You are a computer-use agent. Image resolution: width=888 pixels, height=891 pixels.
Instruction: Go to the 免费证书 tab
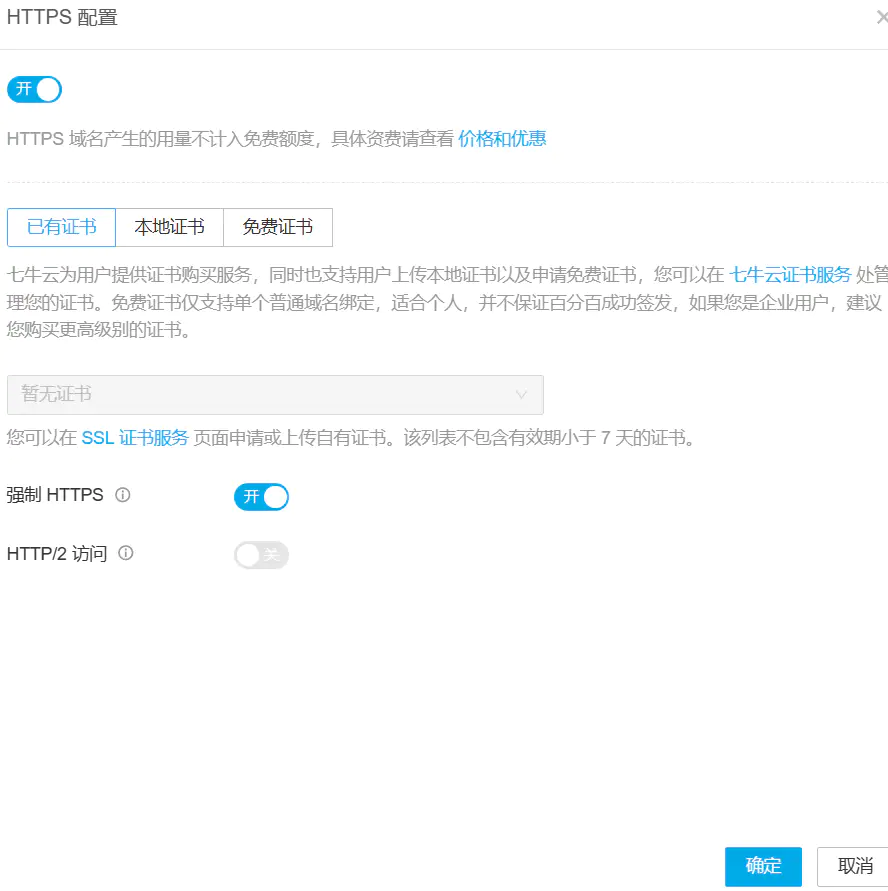tap(277, 227)
